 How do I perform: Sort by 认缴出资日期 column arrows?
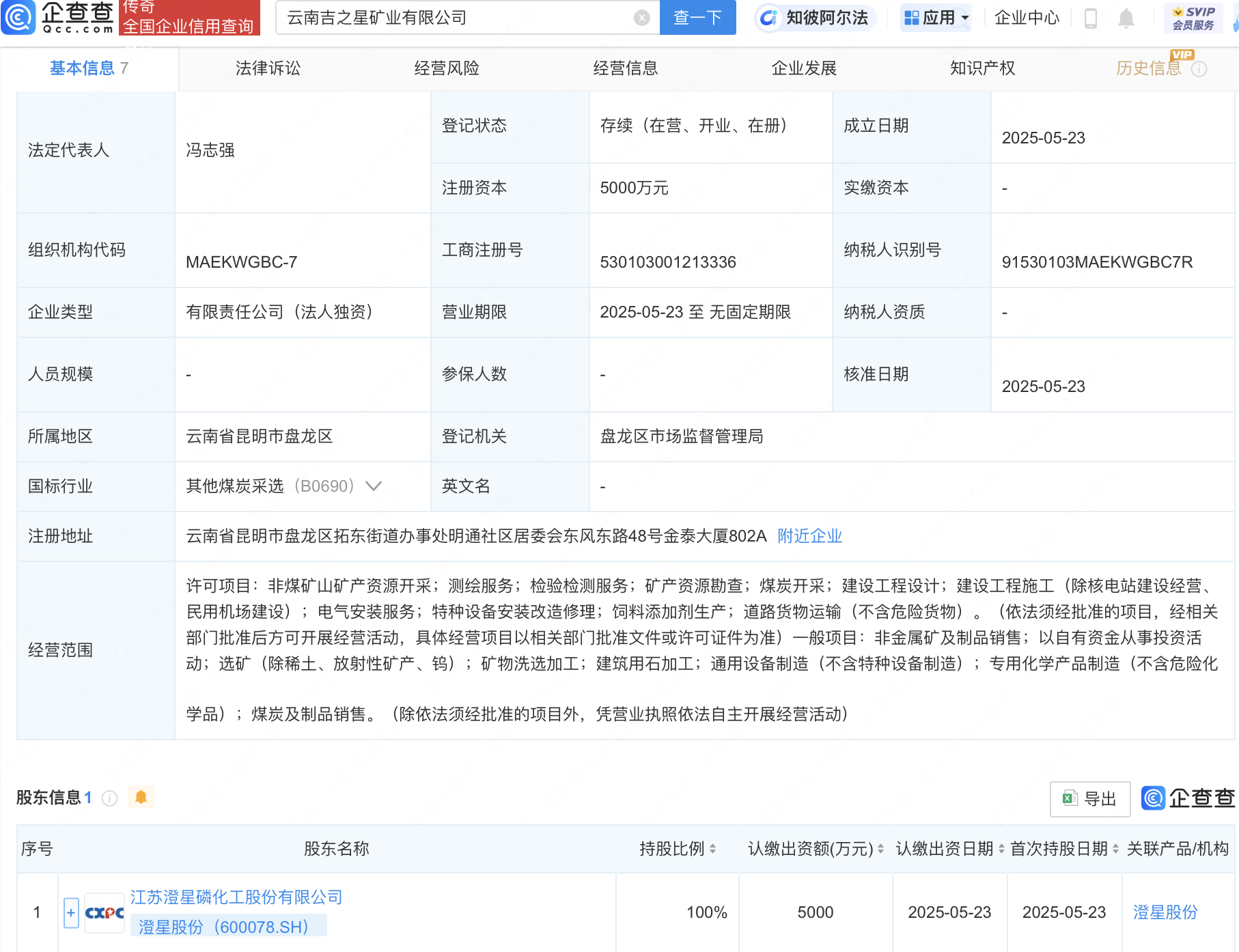tap(1001, 849)
